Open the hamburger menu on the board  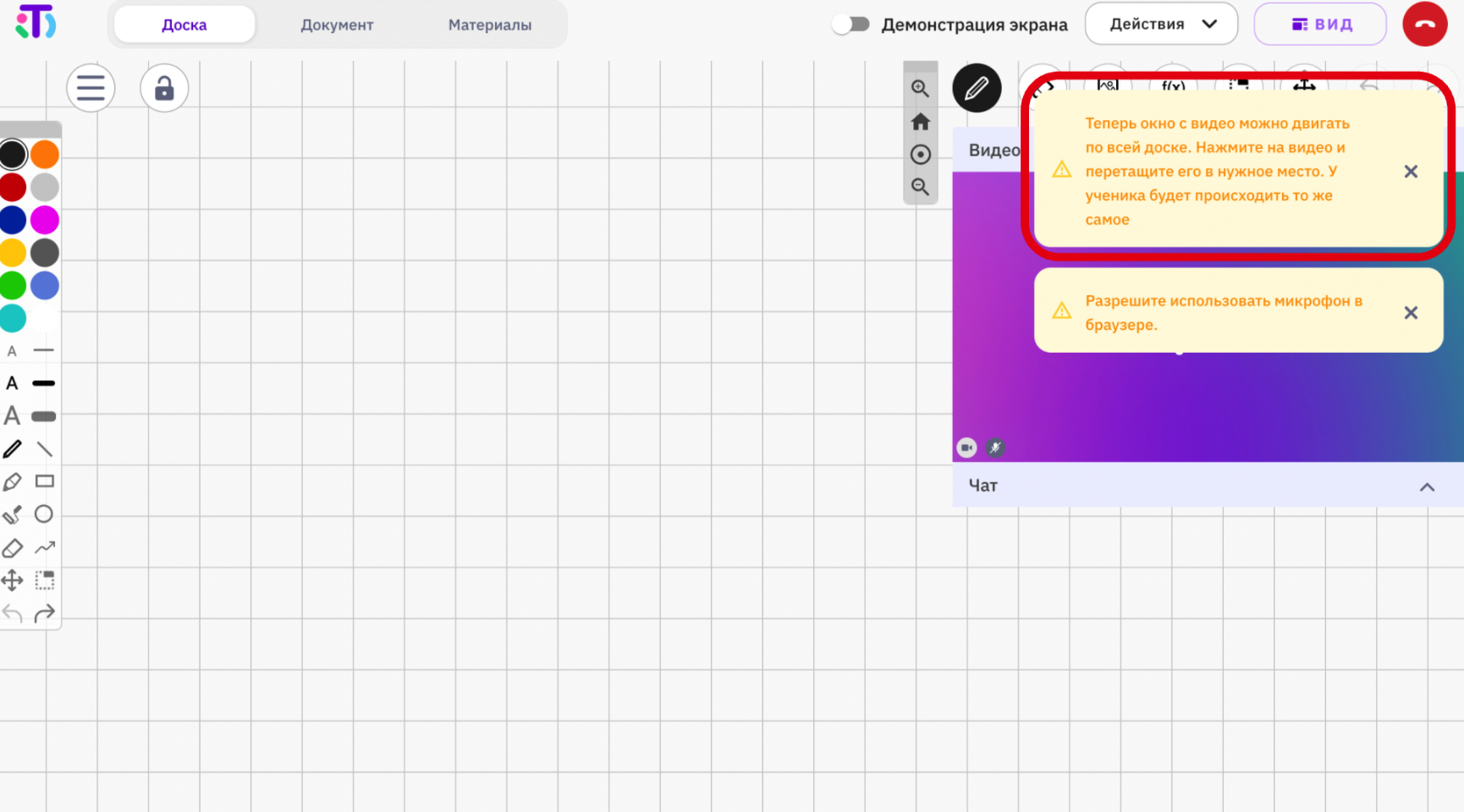pyautogui.click(x=91, y=88)
